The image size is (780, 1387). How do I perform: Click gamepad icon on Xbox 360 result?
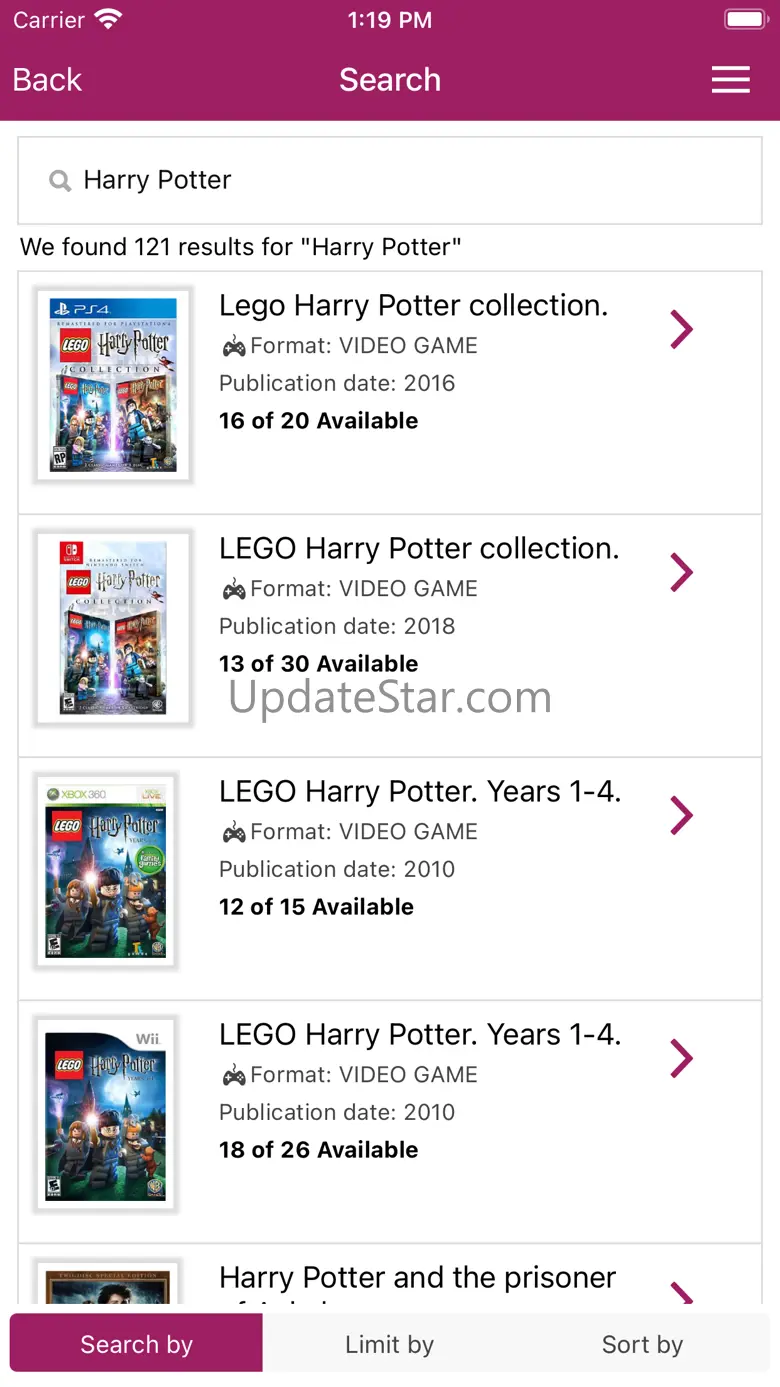[x=233, y=833]
